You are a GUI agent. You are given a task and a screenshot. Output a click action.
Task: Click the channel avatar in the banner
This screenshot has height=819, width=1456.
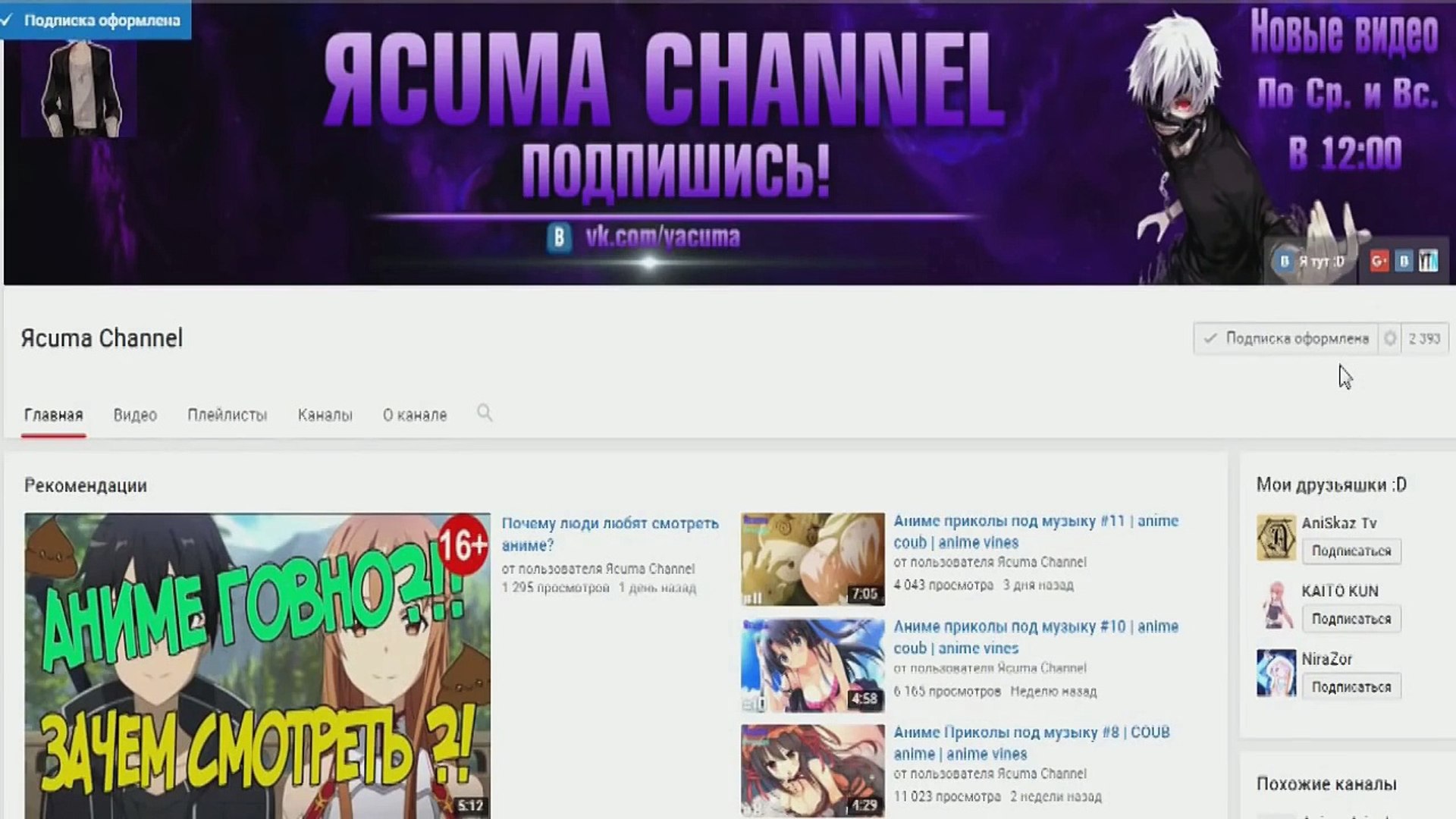[x=79, y=87]
